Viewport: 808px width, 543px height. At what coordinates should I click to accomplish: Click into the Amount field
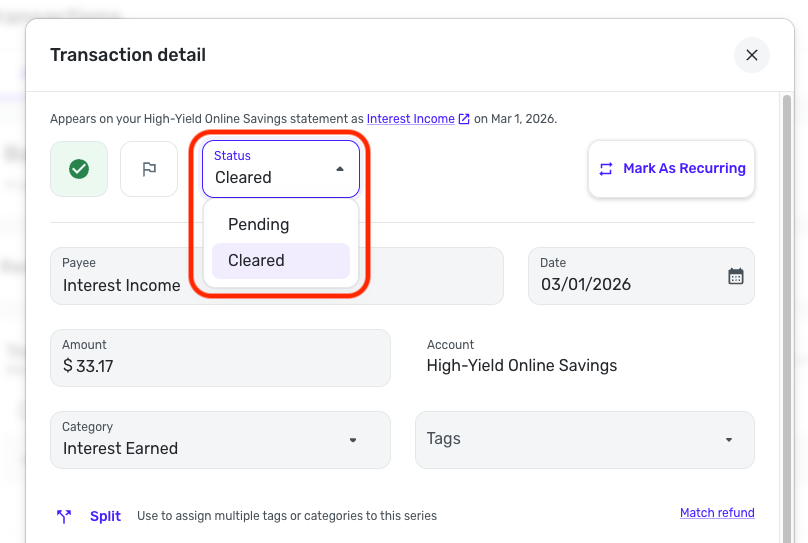point(220,366)
